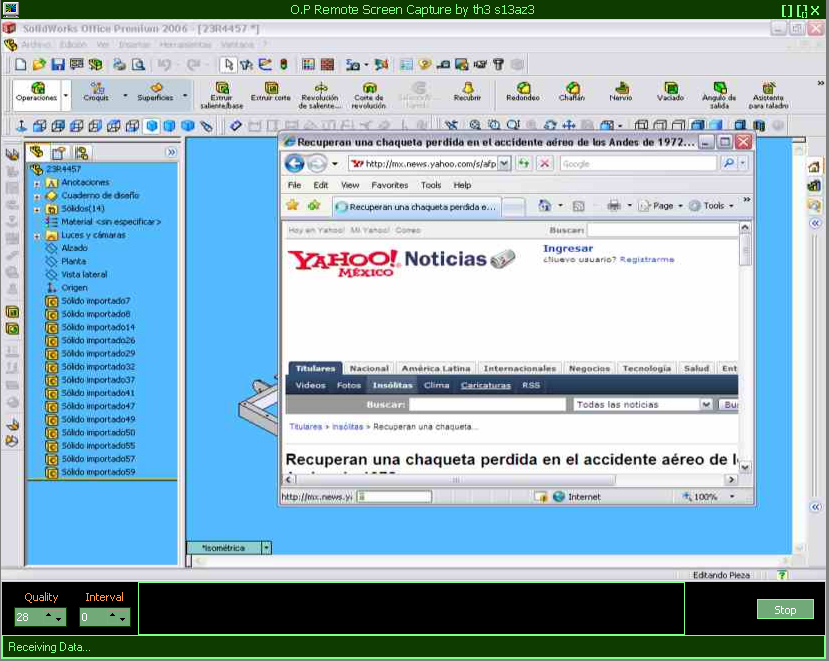Open the Page menu dropdown in IE

click(x=680, y=206)
